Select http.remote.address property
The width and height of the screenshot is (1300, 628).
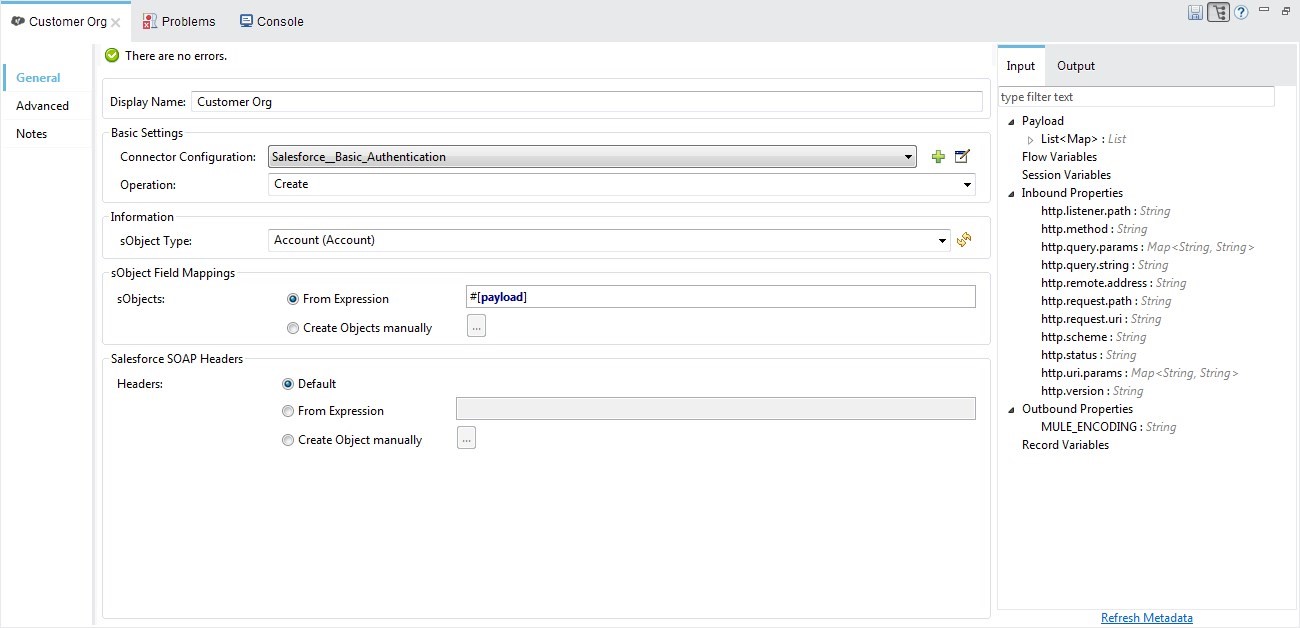click(1113, 283)
